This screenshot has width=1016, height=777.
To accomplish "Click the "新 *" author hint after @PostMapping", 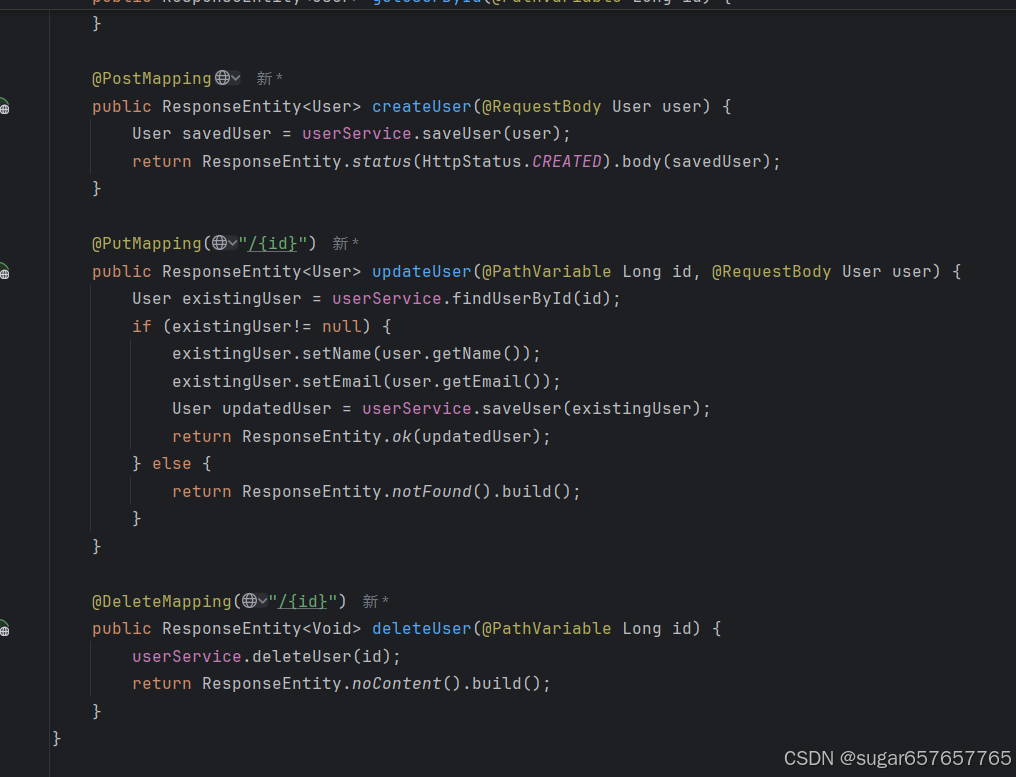I will coord(270,78).
